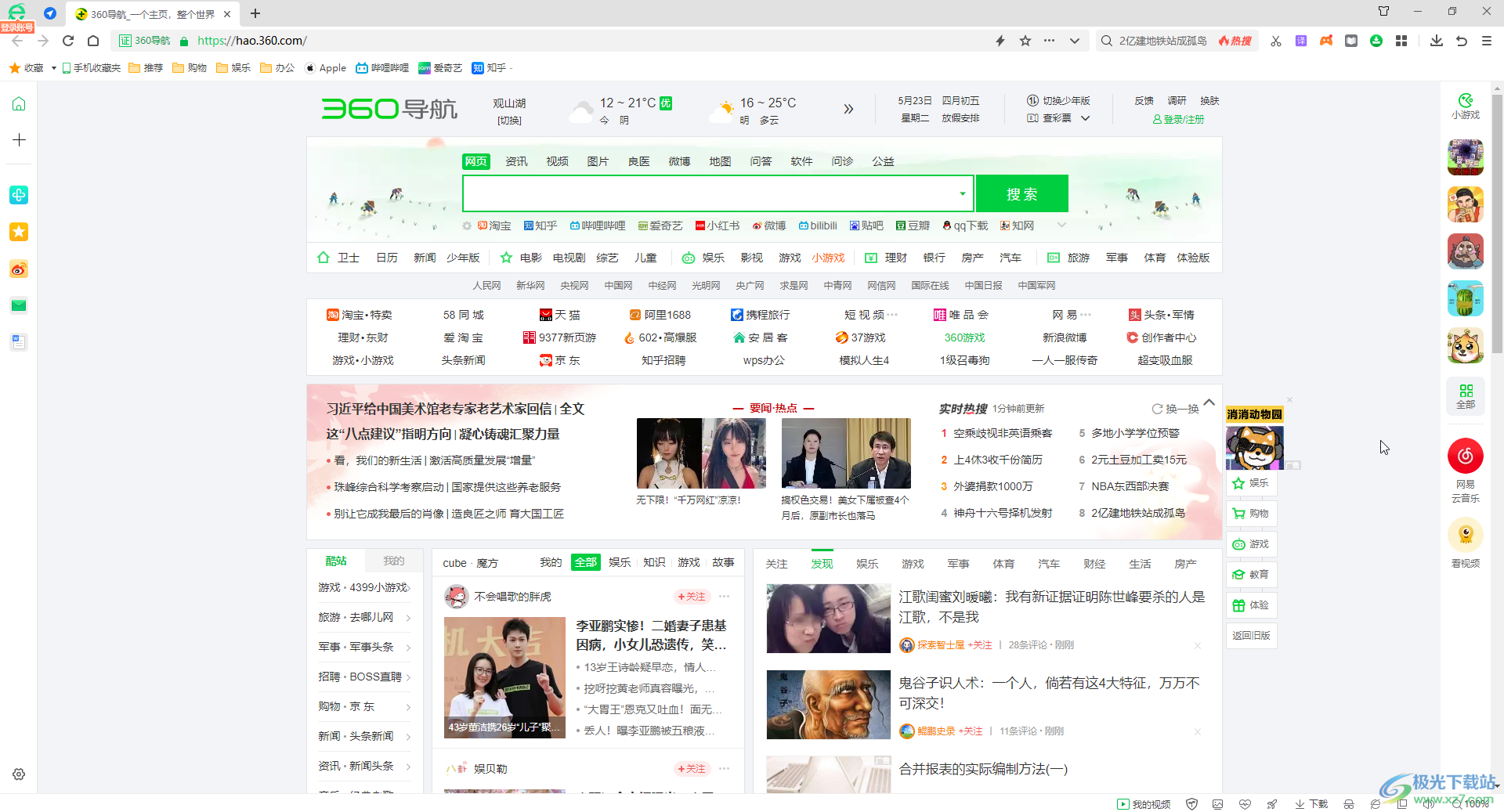Click 下载 in status bar

[x=1311, y=804]
